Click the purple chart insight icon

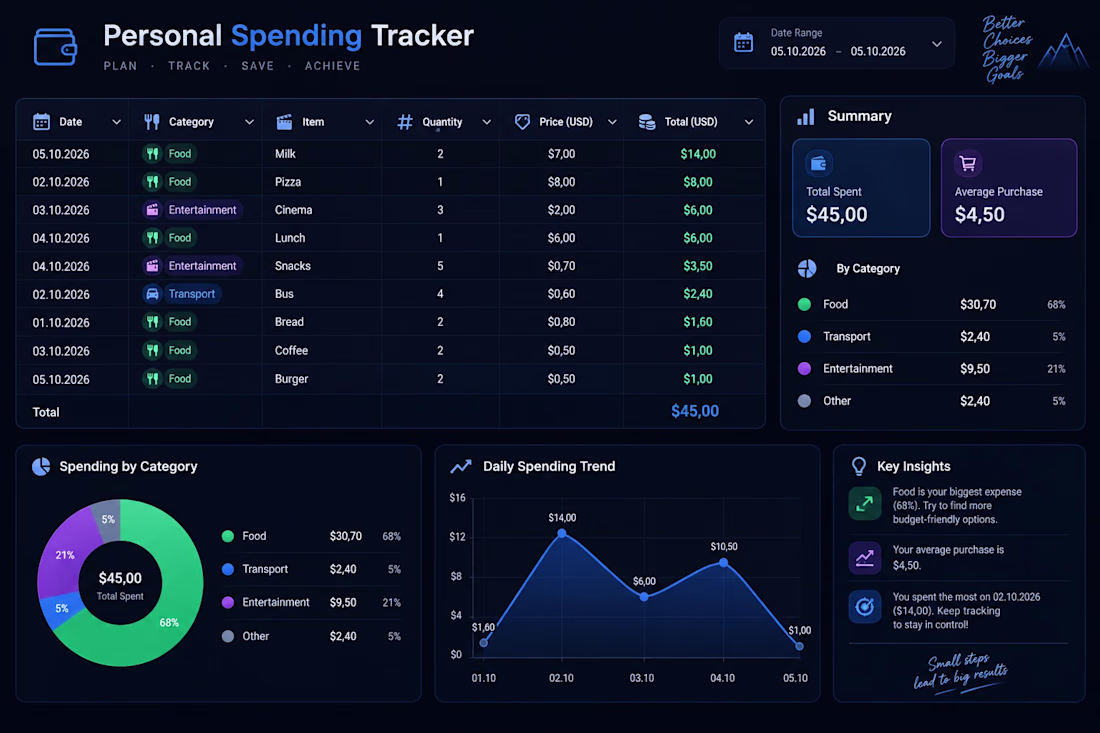(864, 558)
